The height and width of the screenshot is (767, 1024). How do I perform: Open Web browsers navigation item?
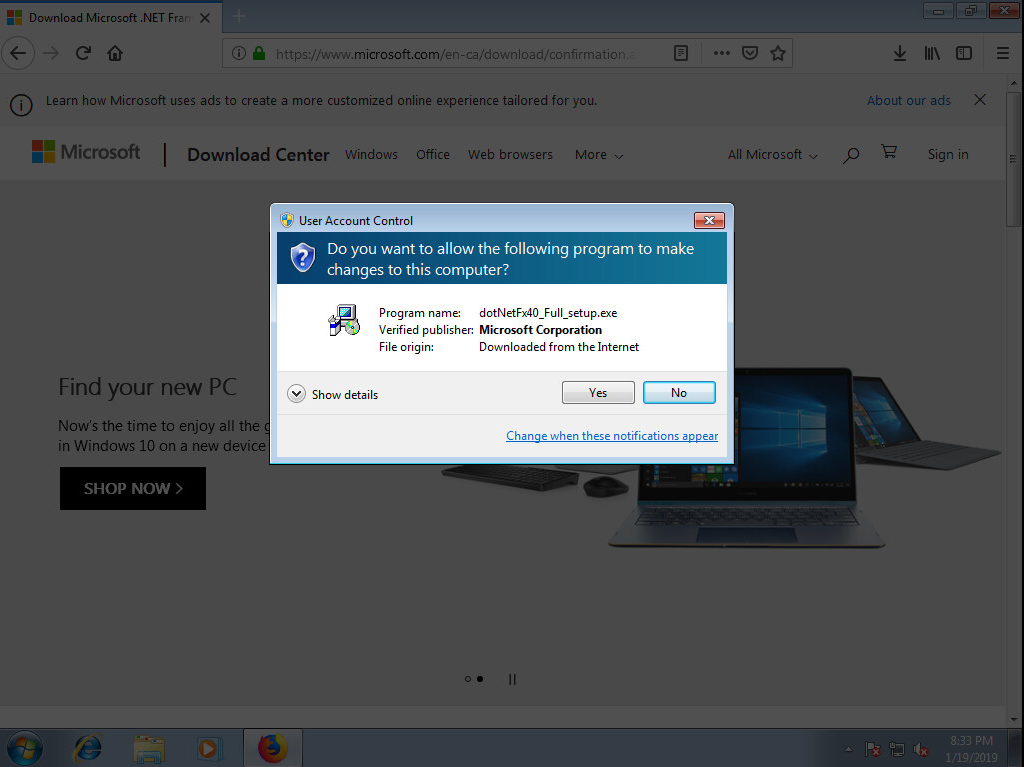pyautogui.click(x=510, y=155)
